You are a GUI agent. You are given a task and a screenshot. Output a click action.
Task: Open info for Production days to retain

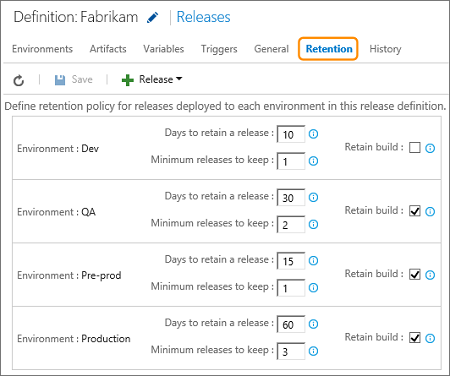pyautogui.click(x=313, y=324)
